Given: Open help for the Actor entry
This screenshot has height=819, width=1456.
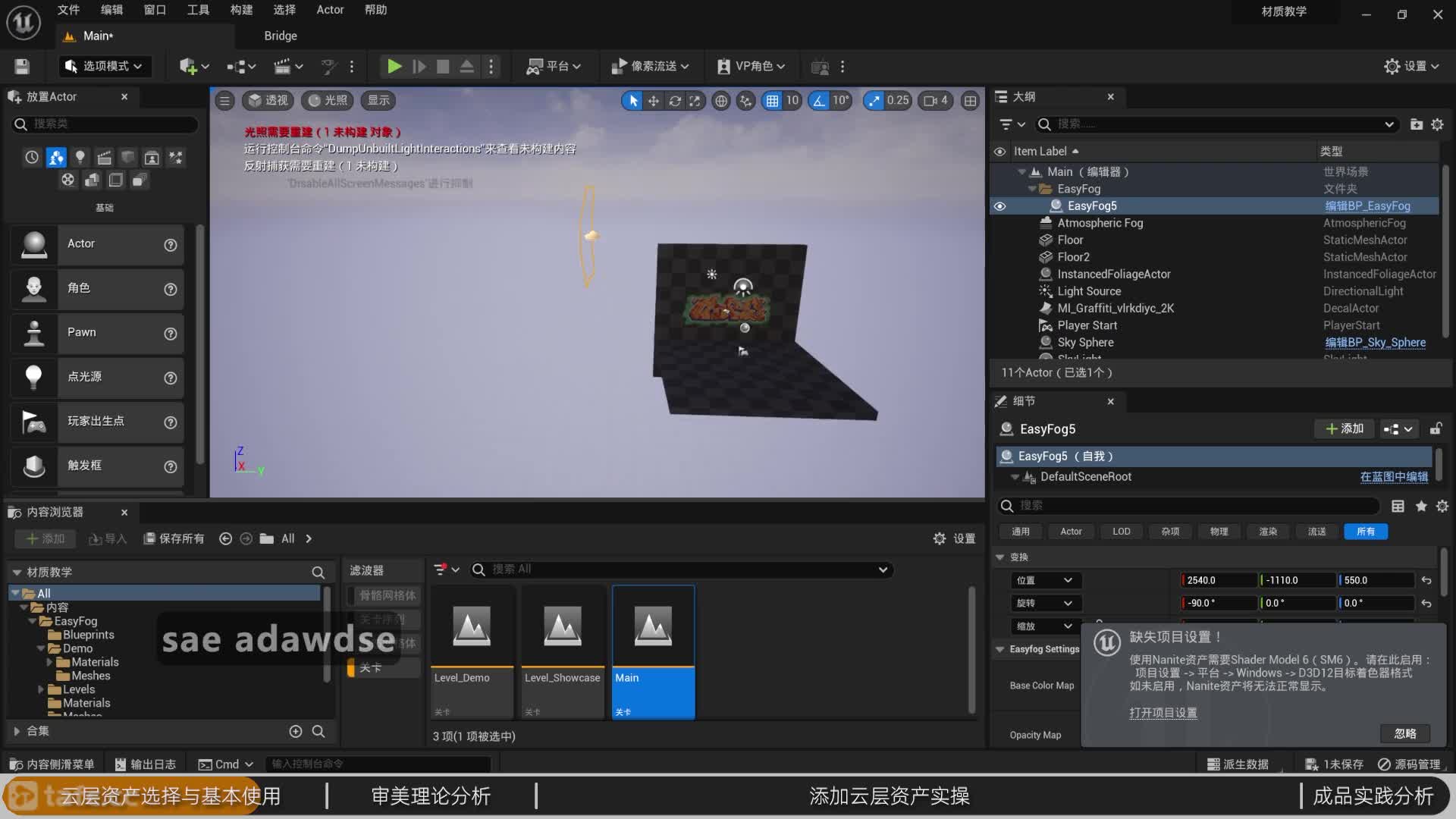Looking at the screenshot, I should (x=171, y=245).
